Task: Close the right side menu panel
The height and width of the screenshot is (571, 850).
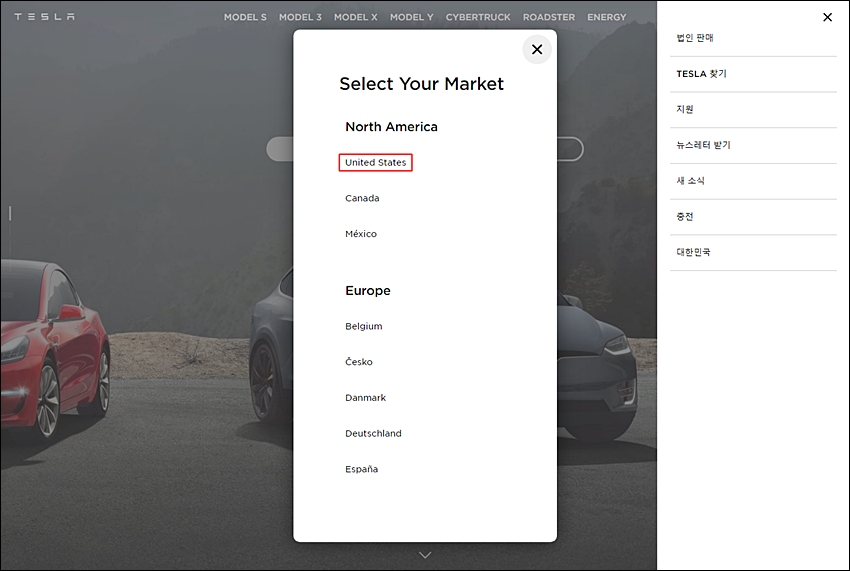Action: pyautogui.click(x=827, y=17)
